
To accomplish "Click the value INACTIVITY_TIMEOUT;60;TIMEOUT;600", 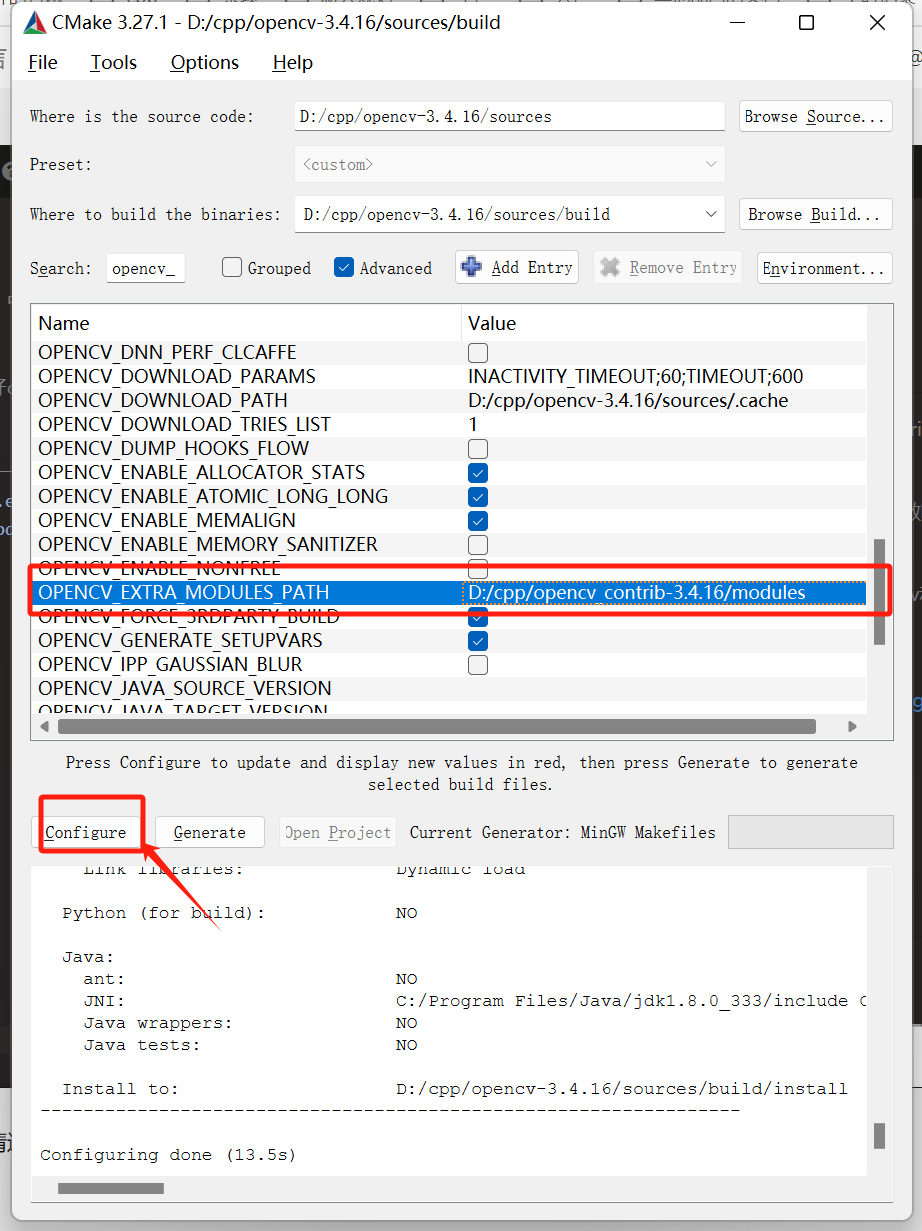I will (636, 376).
